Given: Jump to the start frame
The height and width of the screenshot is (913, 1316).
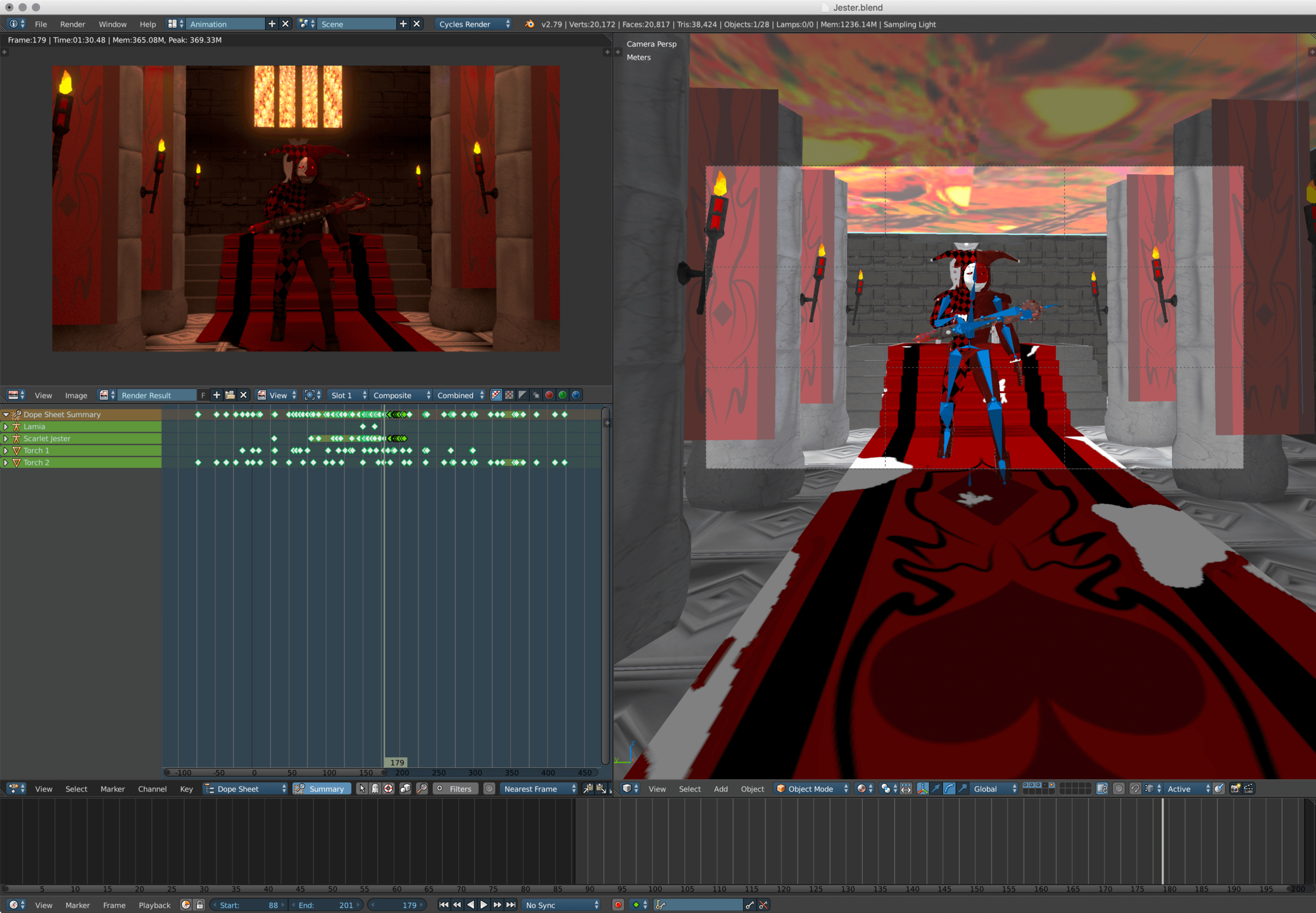Looking at the screenshot, I should pyautogui.click(x=444, y=905).
